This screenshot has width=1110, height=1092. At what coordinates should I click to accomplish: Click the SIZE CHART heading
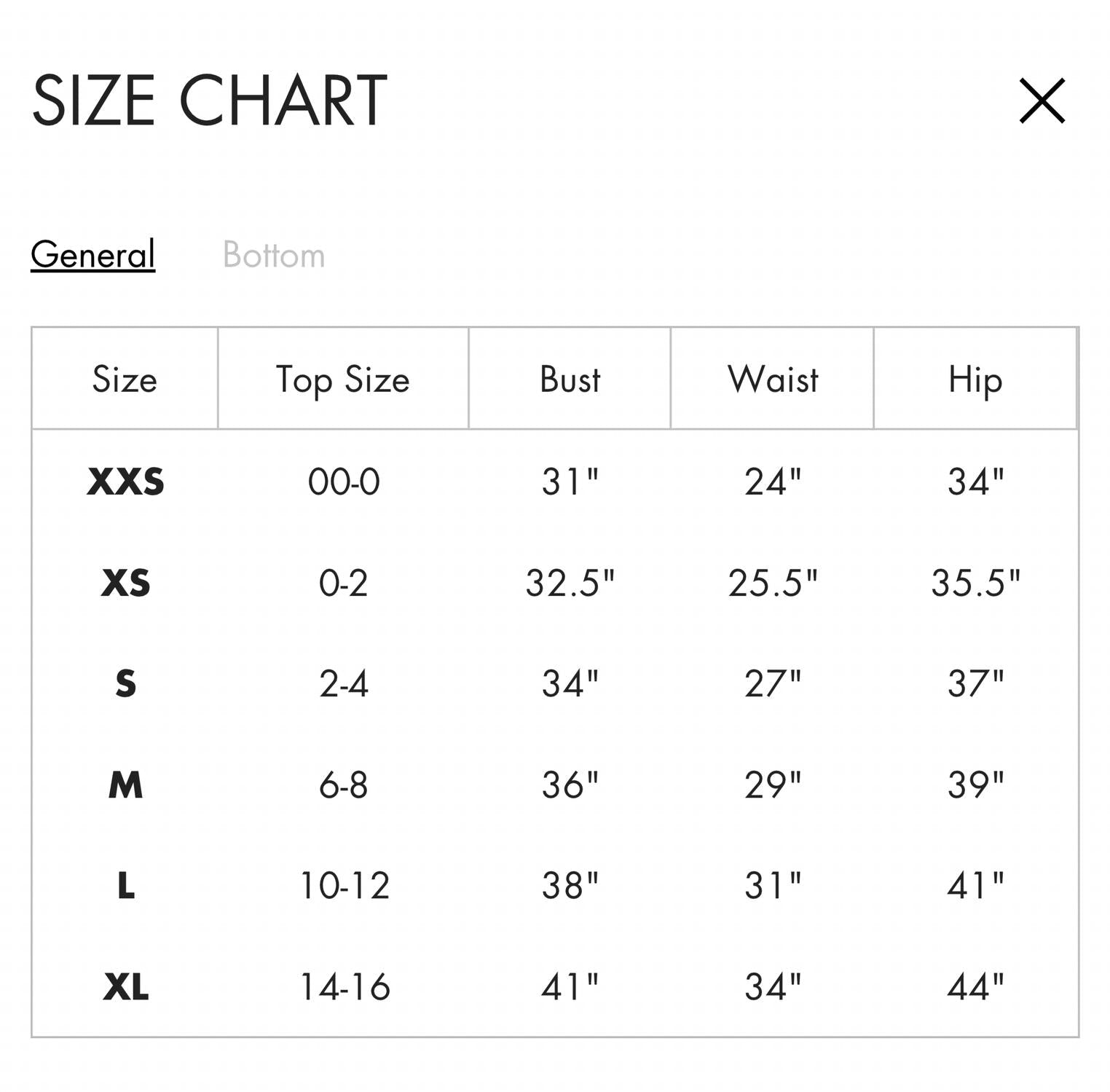[x=210, y=101]
